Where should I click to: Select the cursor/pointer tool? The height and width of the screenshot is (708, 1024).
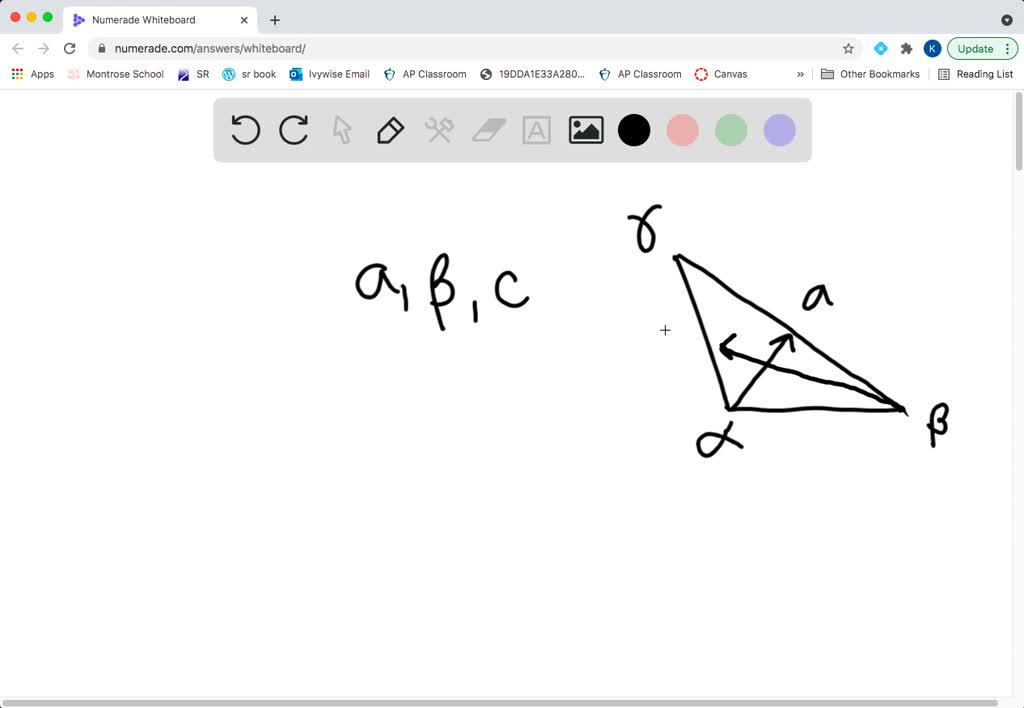(341, 130)
